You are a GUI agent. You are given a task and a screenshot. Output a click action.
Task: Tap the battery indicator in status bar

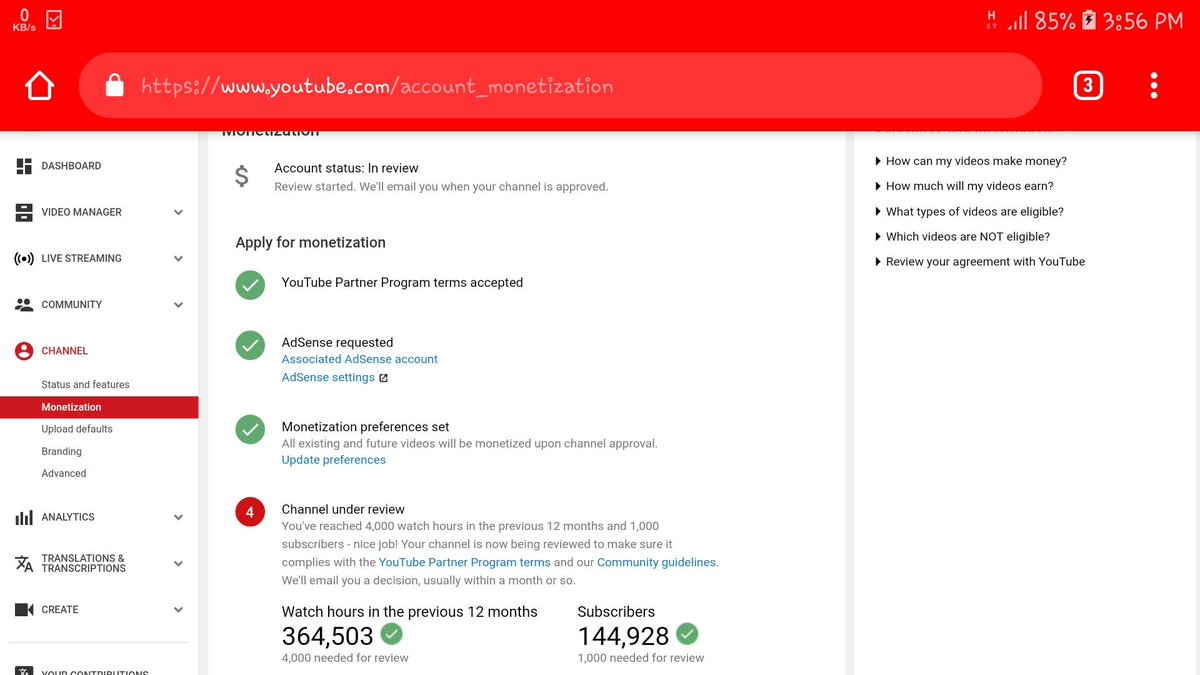pyautogui.click(x=1088, y=20)
